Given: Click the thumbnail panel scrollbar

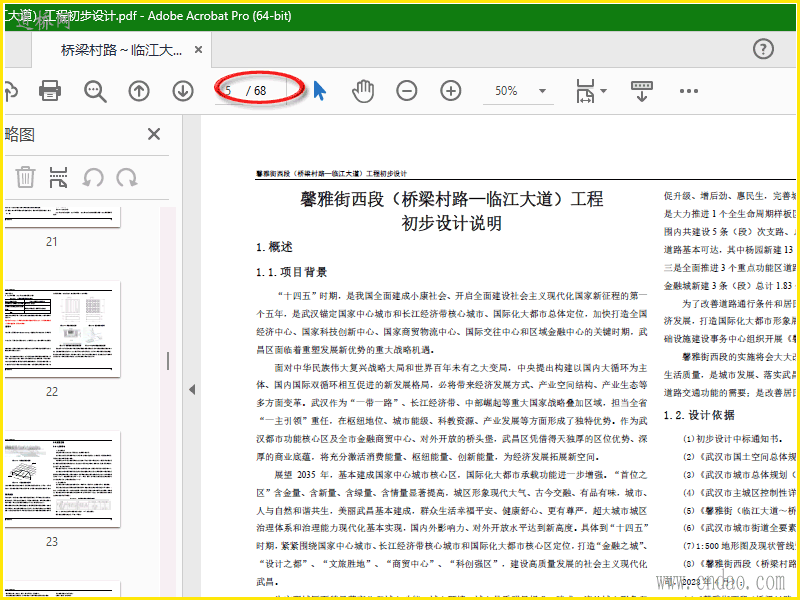Looking at the screenshot, I should (x=168, y=402).
